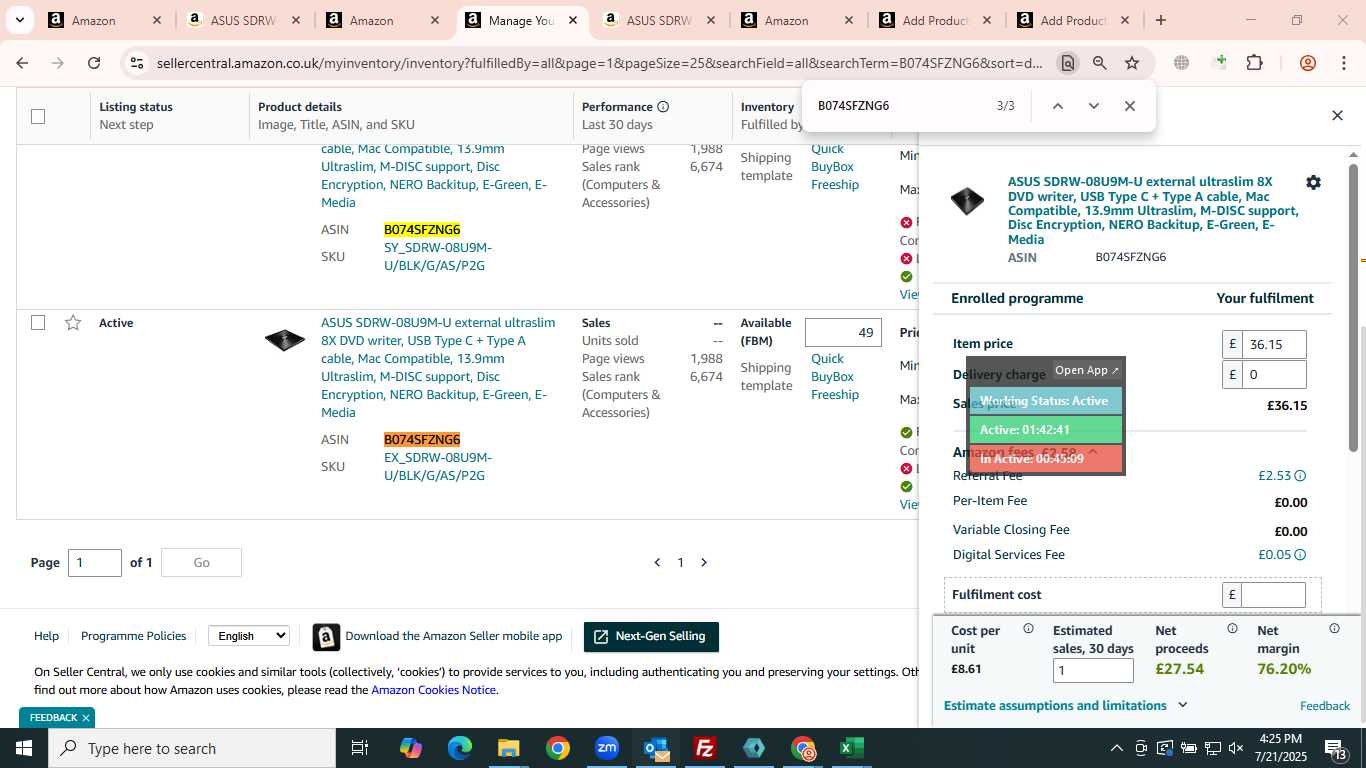Open the Help link in footer
Viewport: 1366px width, 768px height.
tap(46, 636)
